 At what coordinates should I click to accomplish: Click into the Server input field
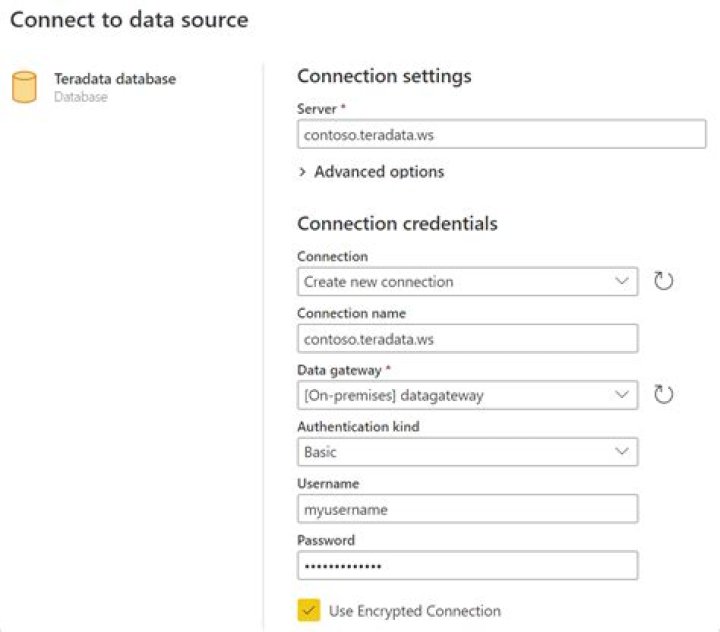[501, 134]
